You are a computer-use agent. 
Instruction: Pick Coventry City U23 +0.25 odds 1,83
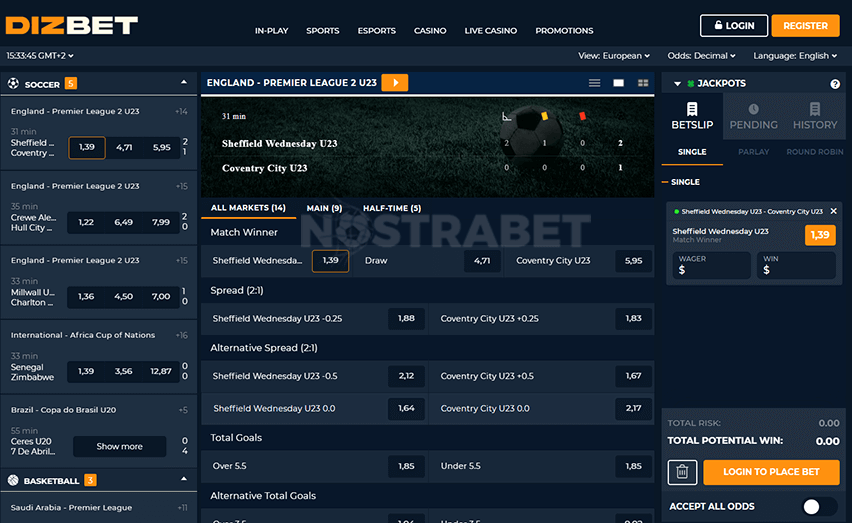(x=633, y=318)
